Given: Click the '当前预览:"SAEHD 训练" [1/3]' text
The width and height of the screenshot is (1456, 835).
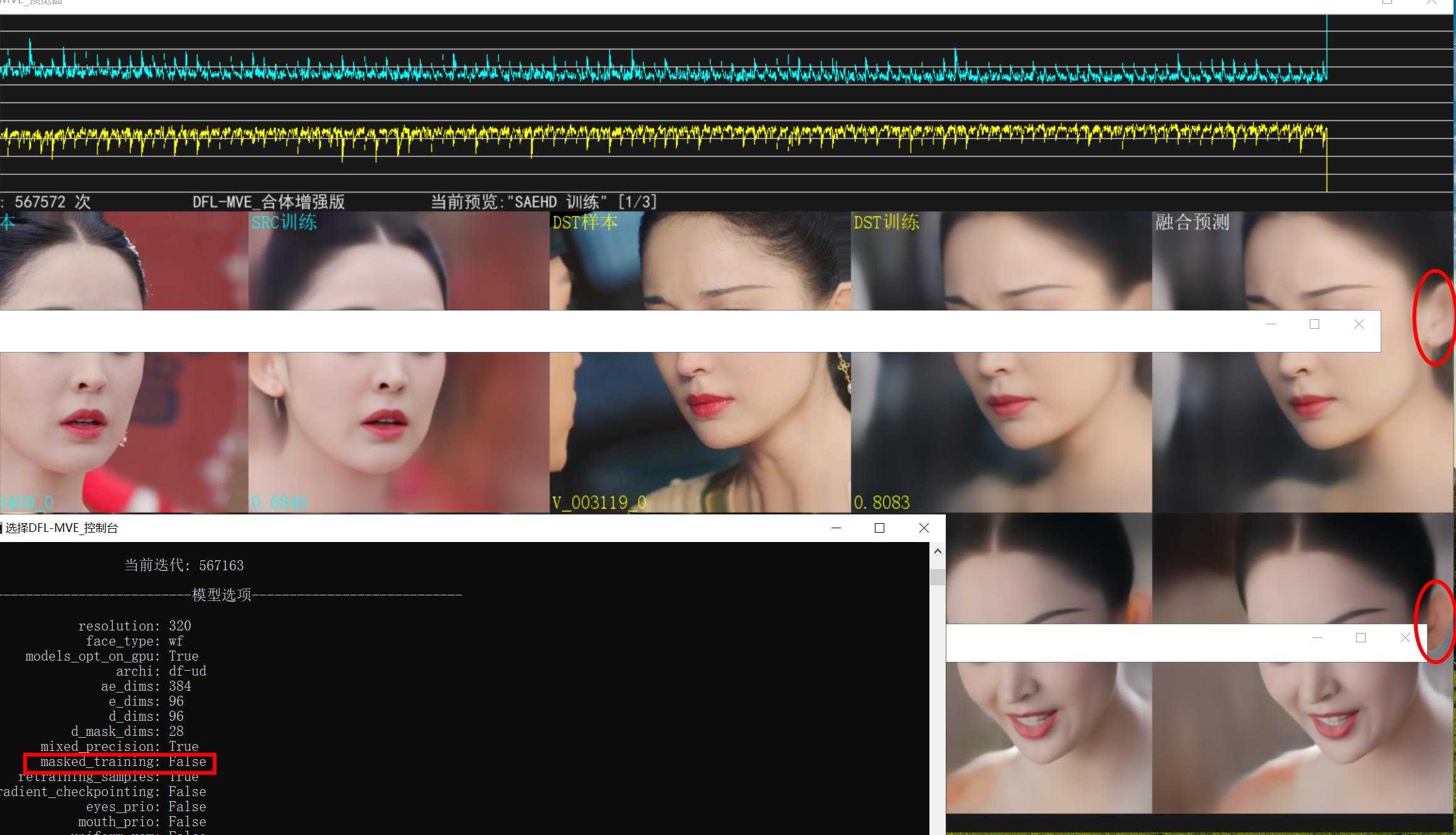Looking at the screenshot, I should pyautogui.click(x=544, y=202).
